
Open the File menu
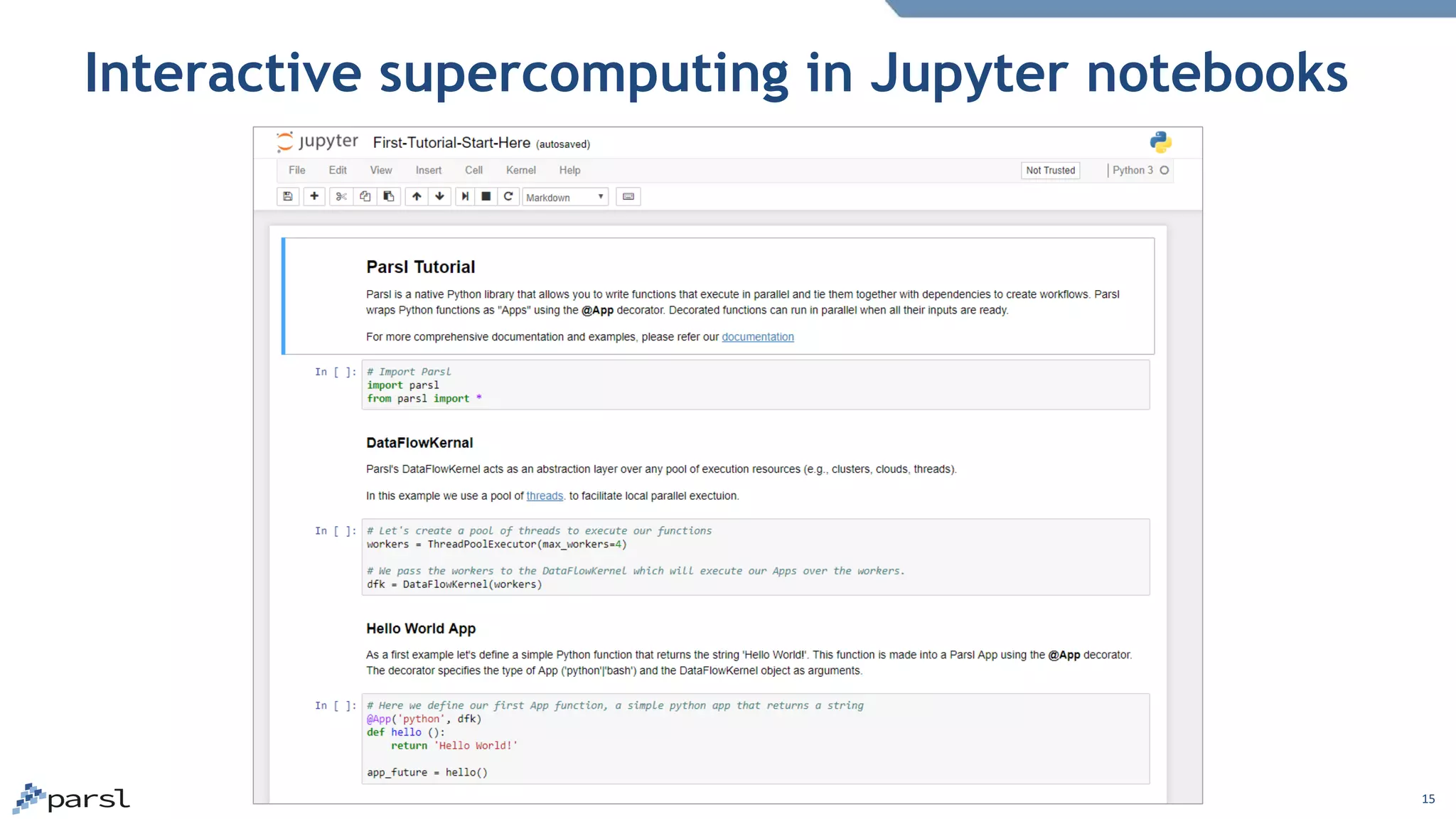pos(297,171)
